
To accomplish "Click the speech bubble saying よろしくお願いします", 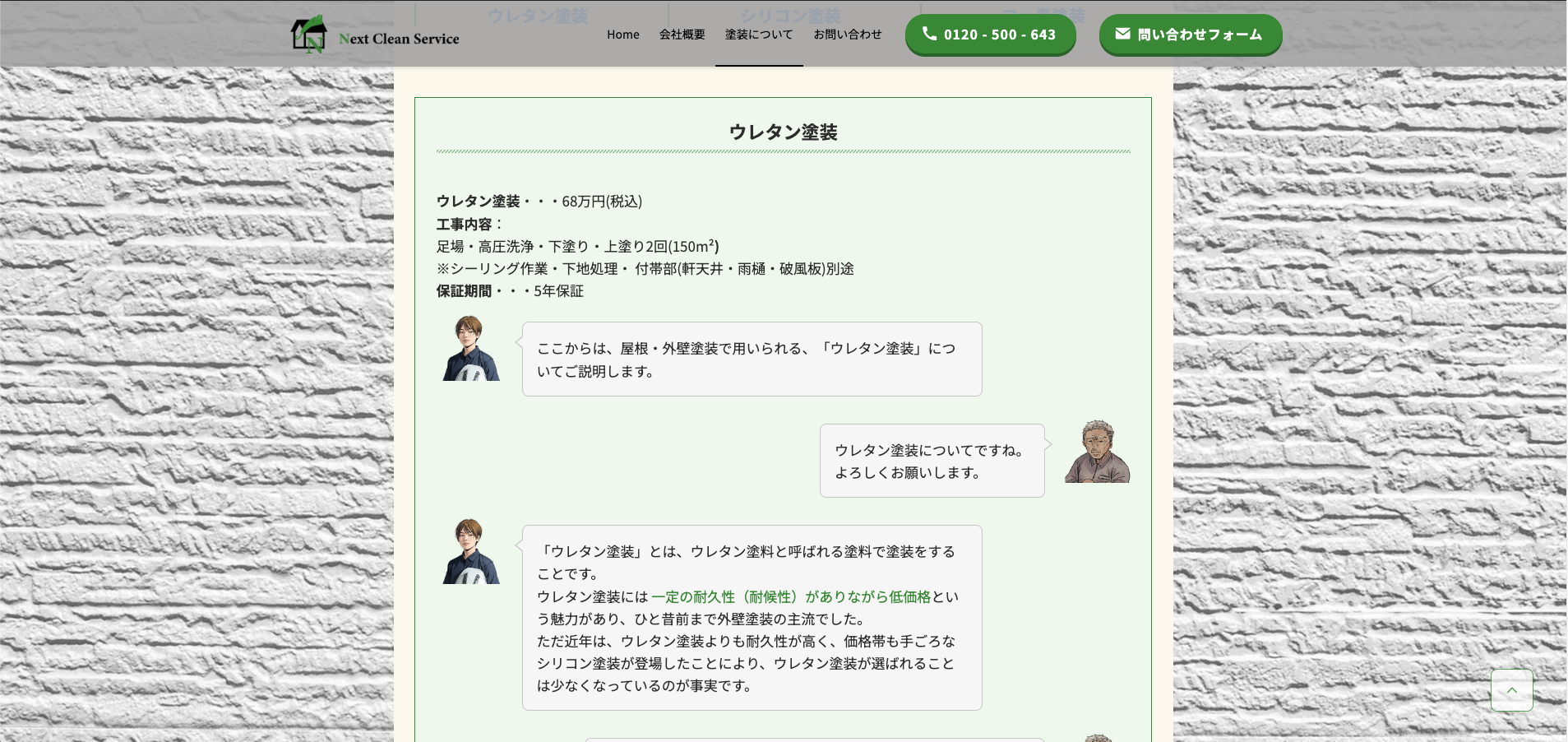I will [930, 461].
